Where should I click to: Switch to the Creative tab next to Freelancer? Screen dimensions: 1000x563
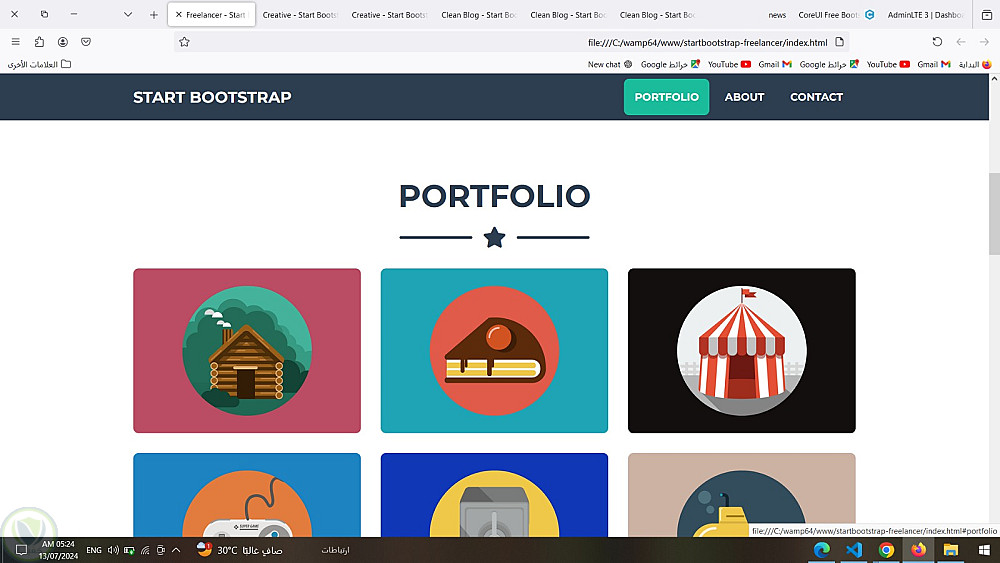tap(300, 15)
